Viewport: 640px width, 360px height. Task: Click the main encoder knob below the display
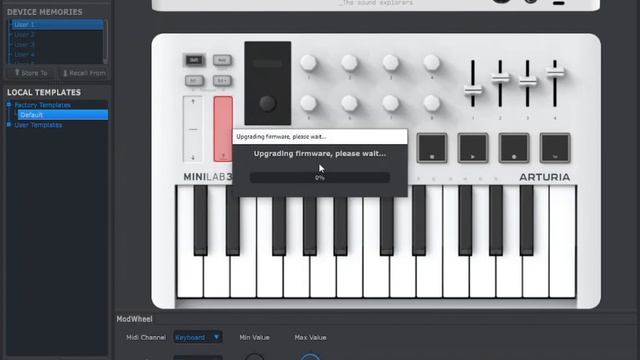(x=267, y=103)
